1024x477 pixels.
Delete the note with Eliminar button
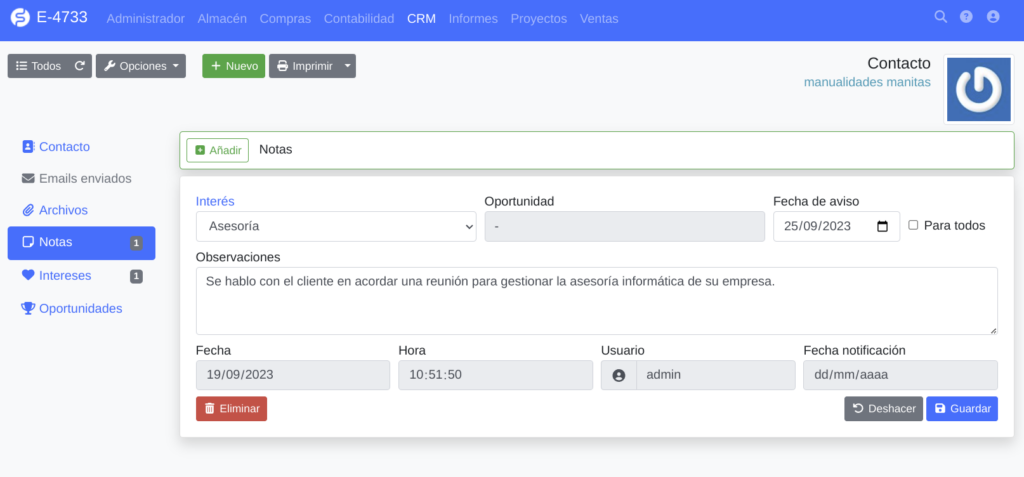pos(231,408)
